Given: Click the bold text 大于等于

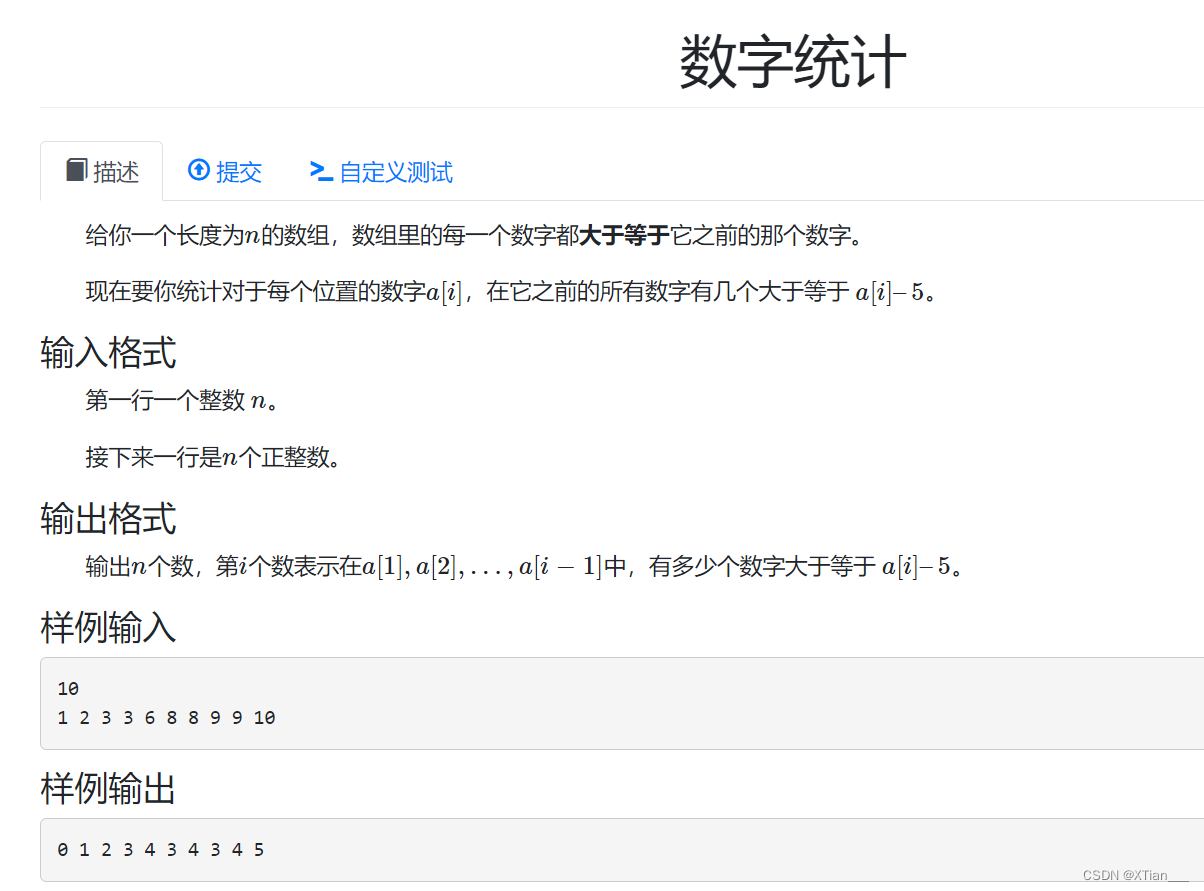Looking at the screenshot, I should (x=624, y=236).
